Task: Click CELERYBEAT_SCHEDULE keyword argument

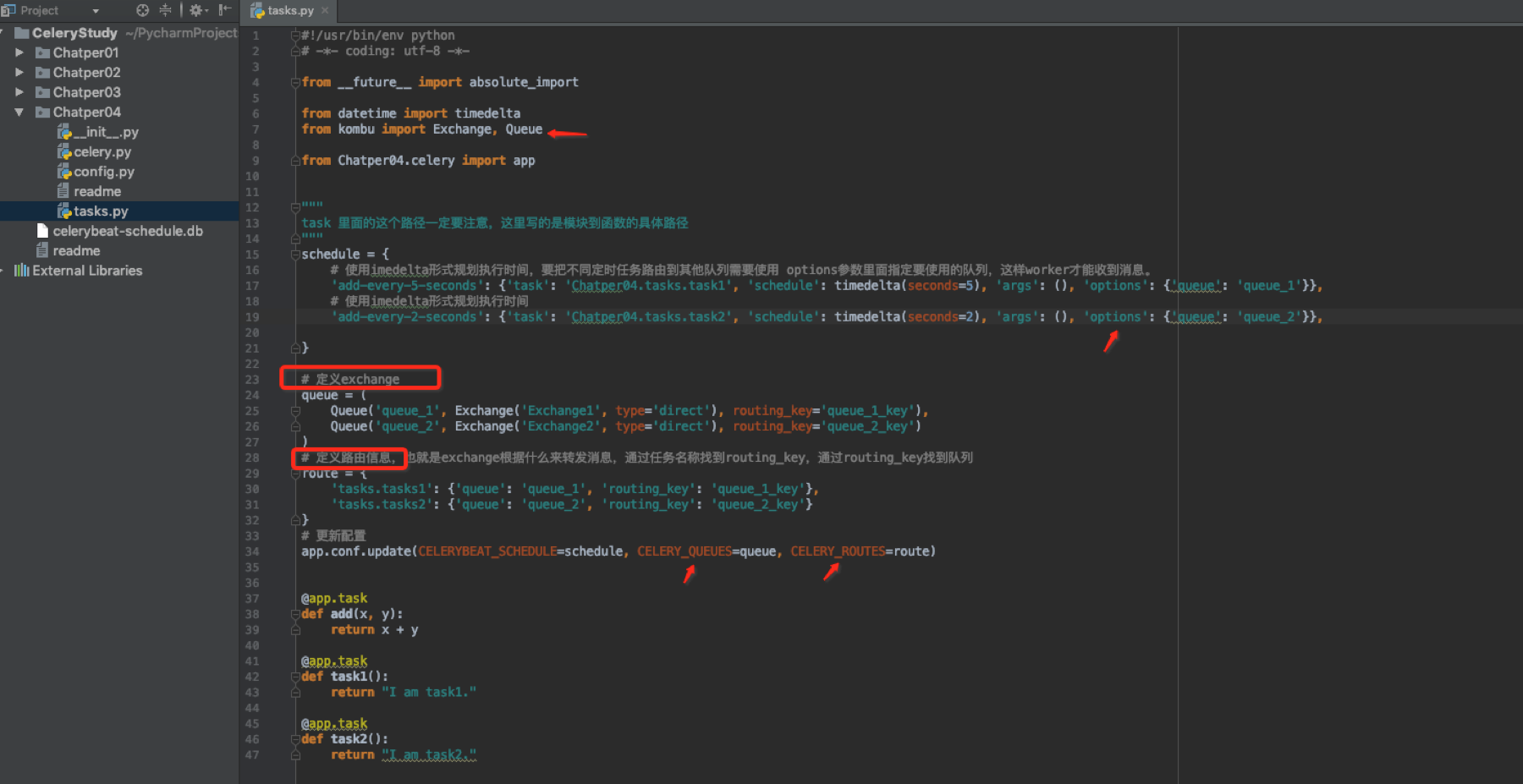Action: (487, 551)
